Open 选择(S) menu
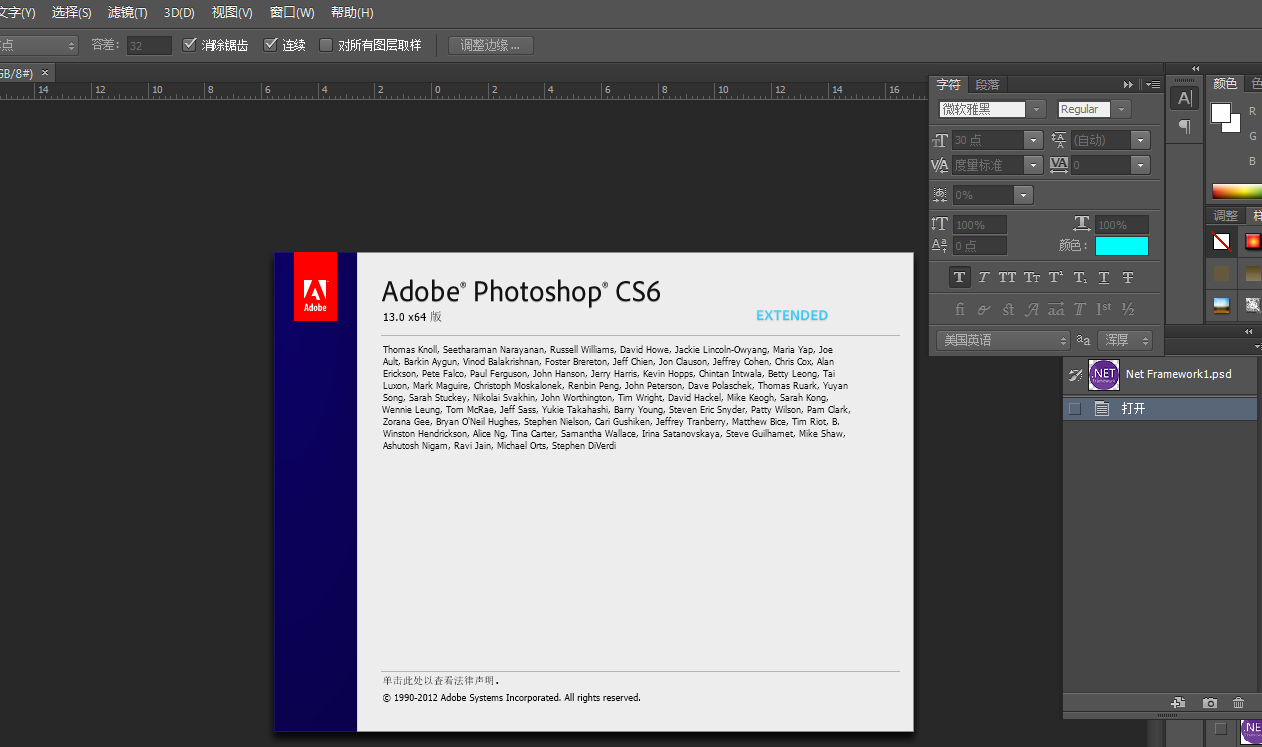 coord(71,12)
